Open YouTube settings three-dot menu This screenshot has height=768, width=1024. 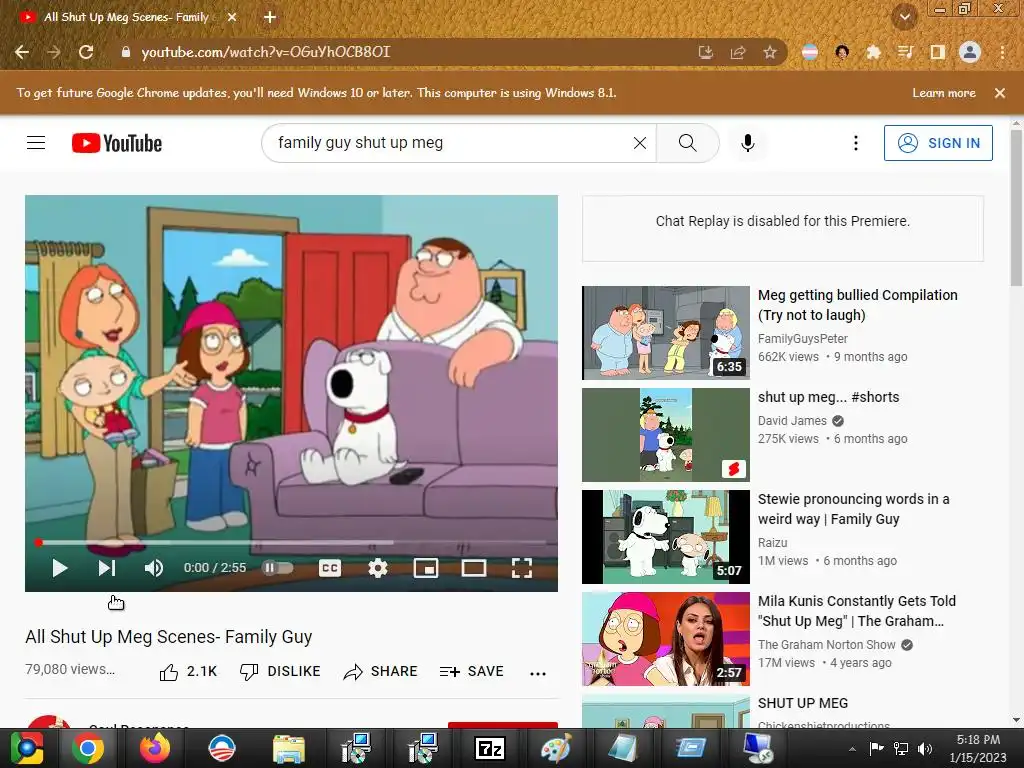click(x=856, y=142)
